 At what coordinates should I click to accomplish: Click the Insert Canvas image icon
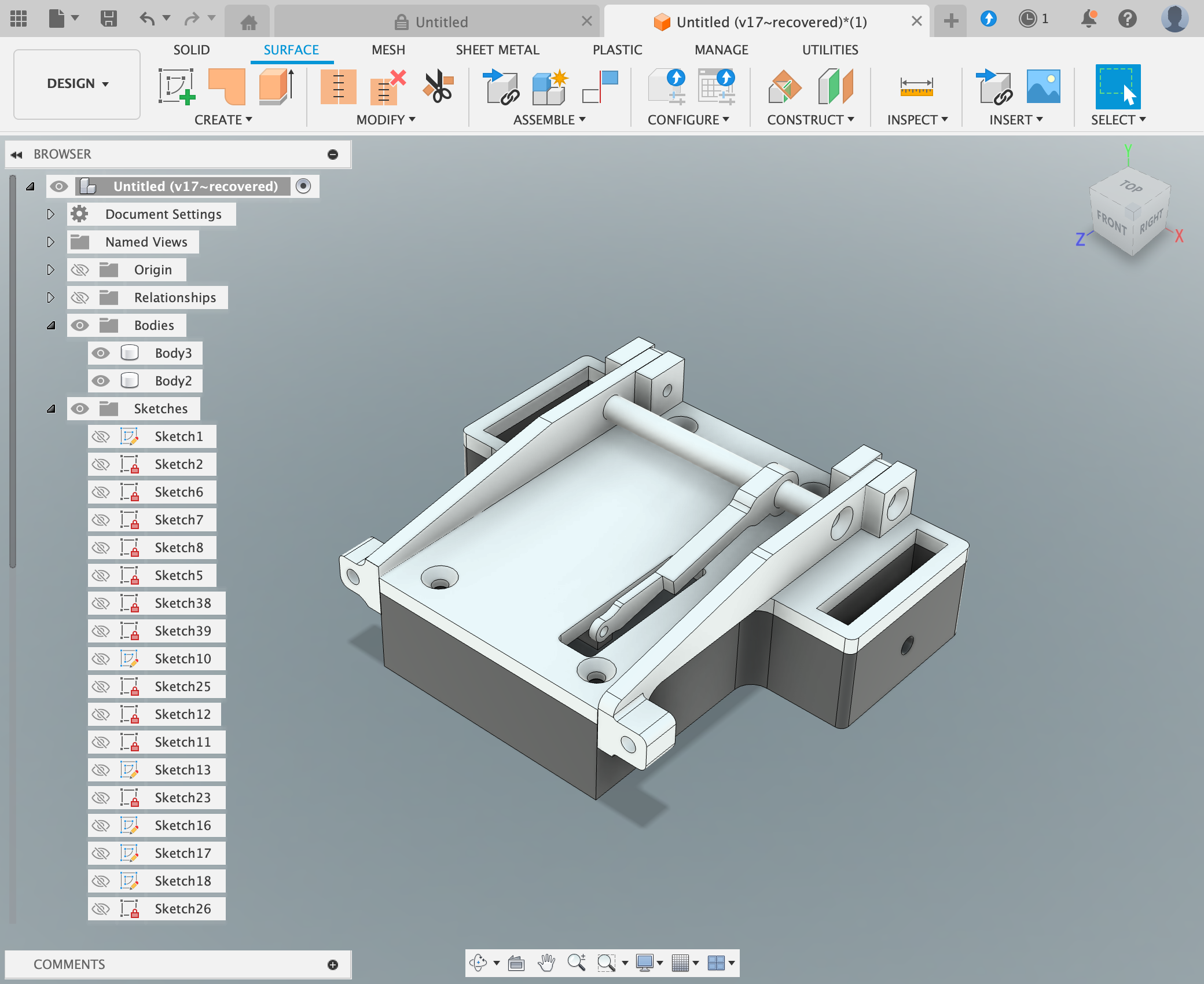1043,87
